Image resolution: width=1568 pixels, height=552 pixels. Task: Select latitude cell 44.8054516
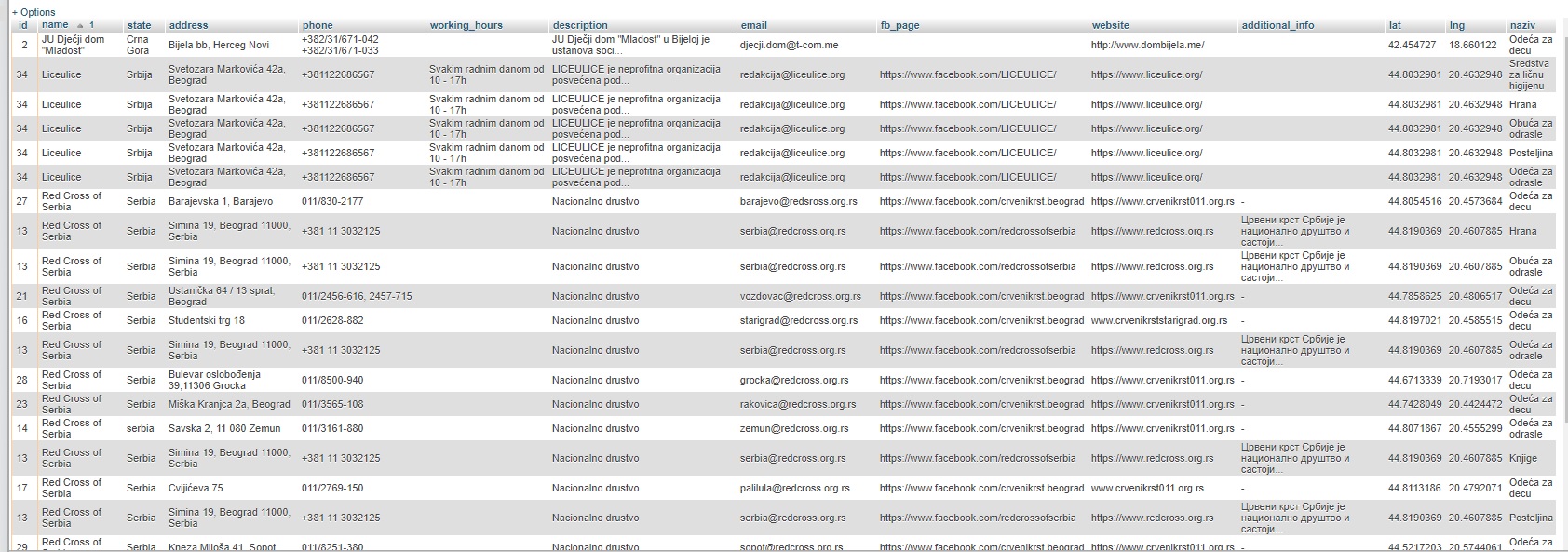pyautogui.click(x=1415, y=201)
